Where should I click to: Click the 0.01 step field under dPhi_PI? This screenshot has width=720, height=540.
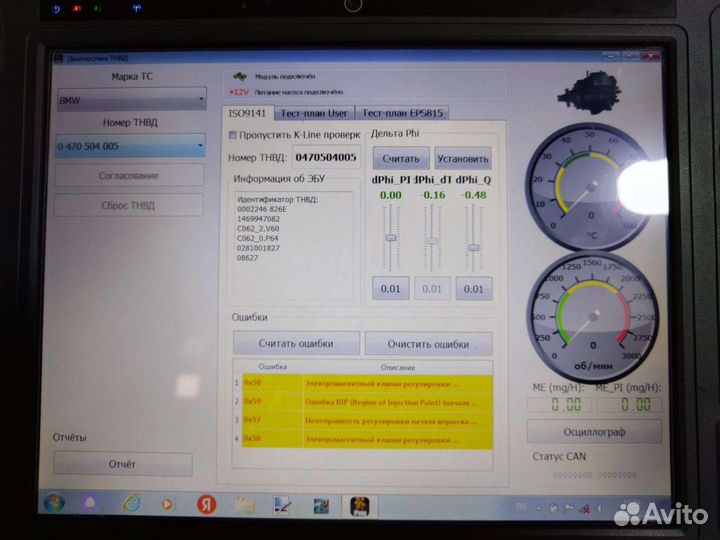[390, 289]
